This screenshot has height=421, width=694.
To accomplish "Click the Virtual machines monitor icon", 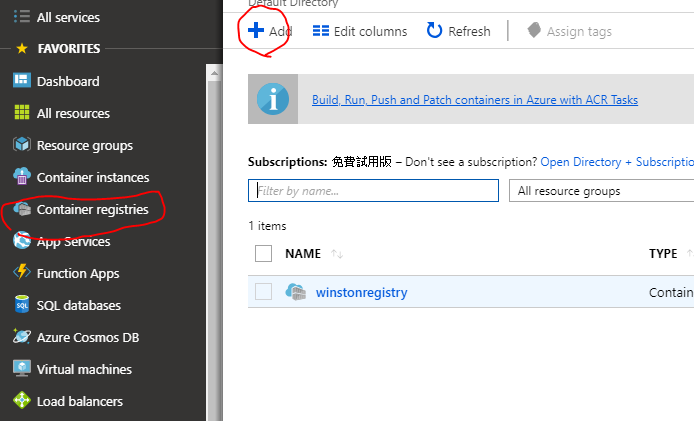I will 22,368.
